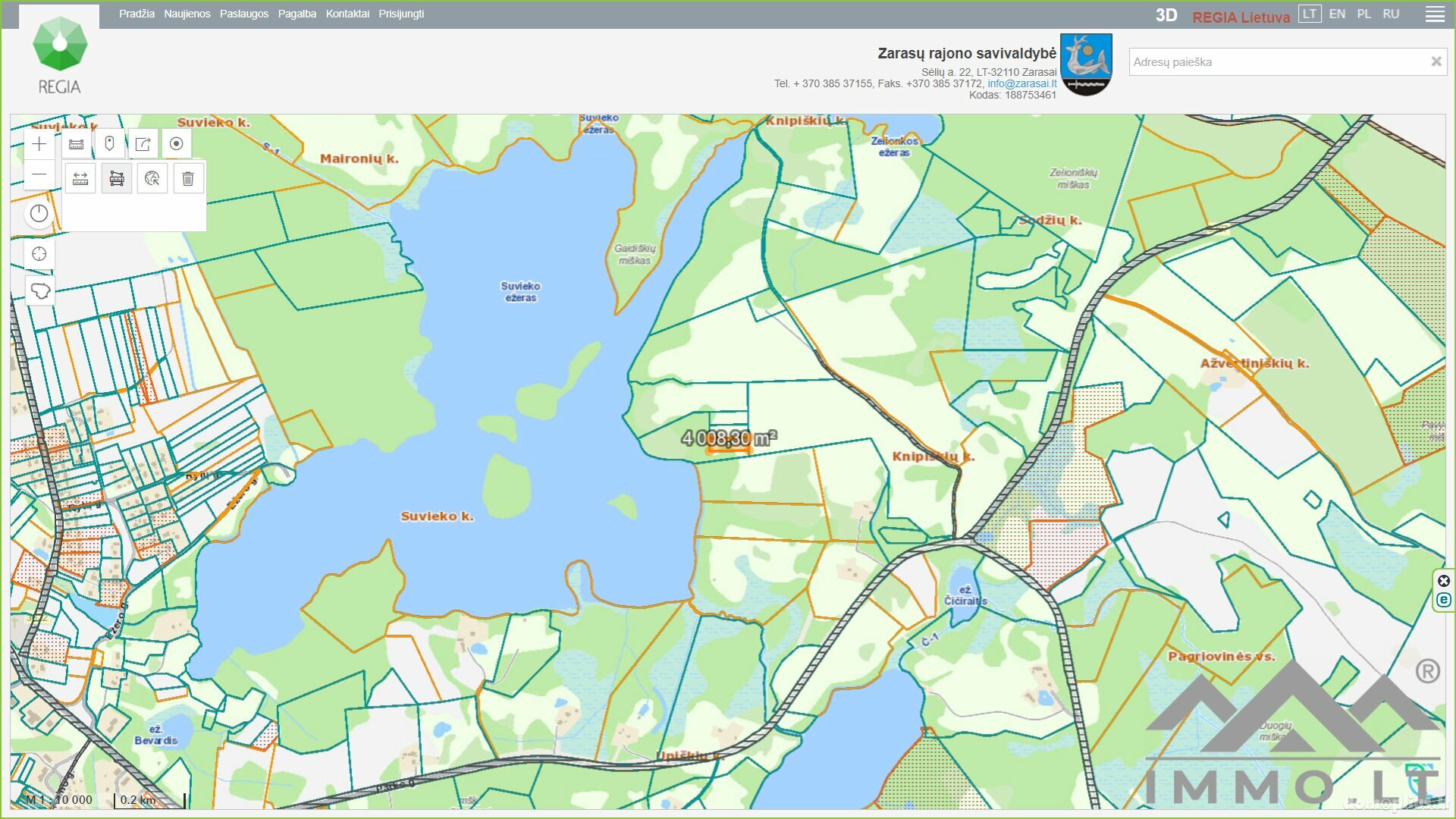Click the Suvieko ežeras lake label
The image size is (1456, 819).
pos(520,292)
